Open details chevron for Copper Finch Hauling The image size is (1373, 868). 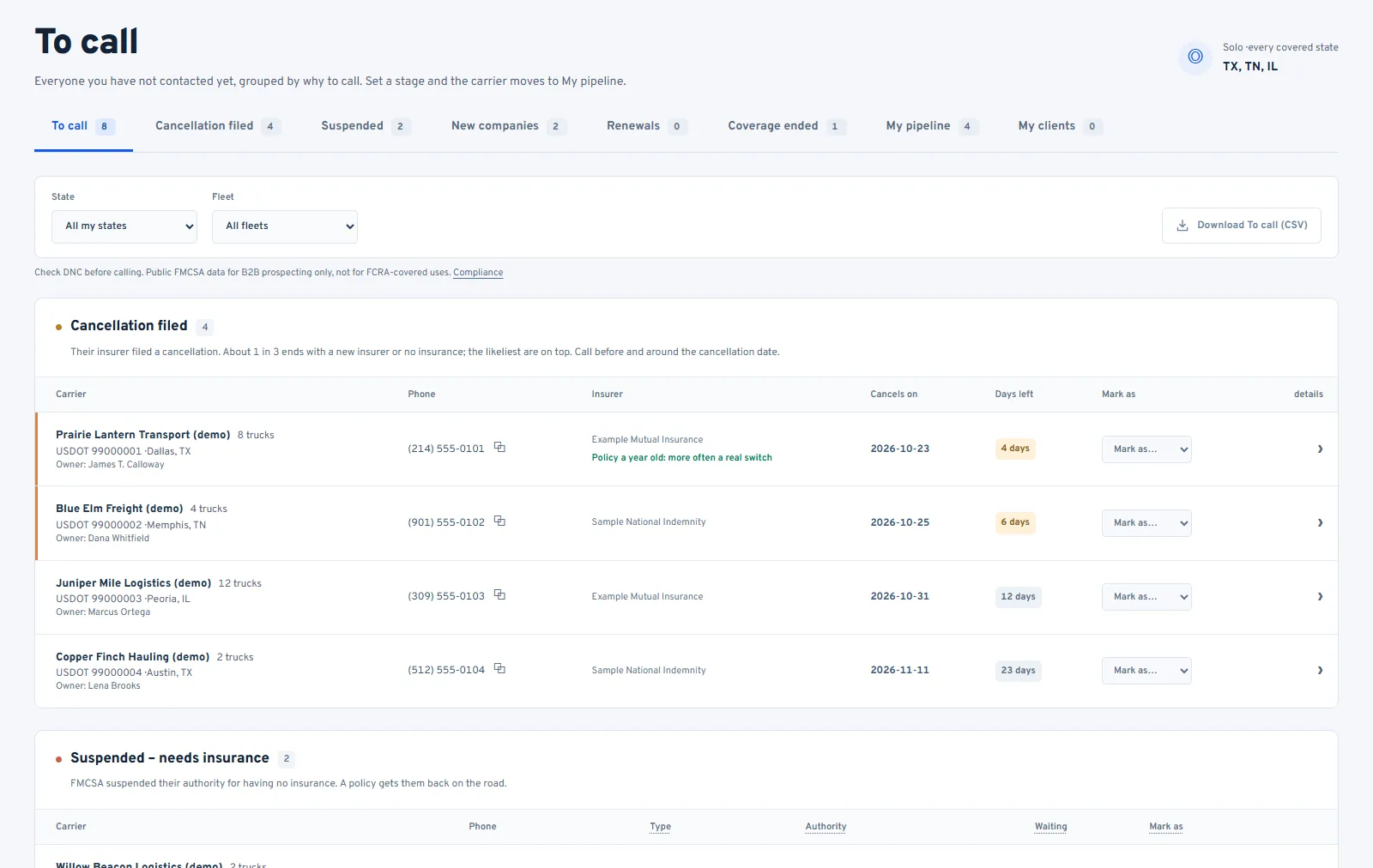pos(1320,671)
